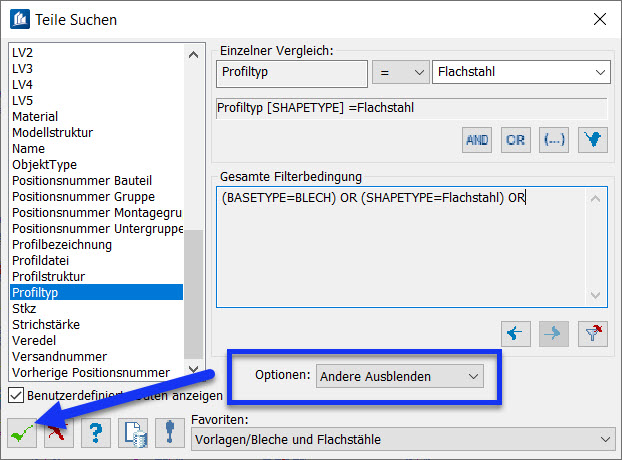Viewport: 622px width, 460px height.
Task: Select LV5 in attribute list
Action: point(96,100)
